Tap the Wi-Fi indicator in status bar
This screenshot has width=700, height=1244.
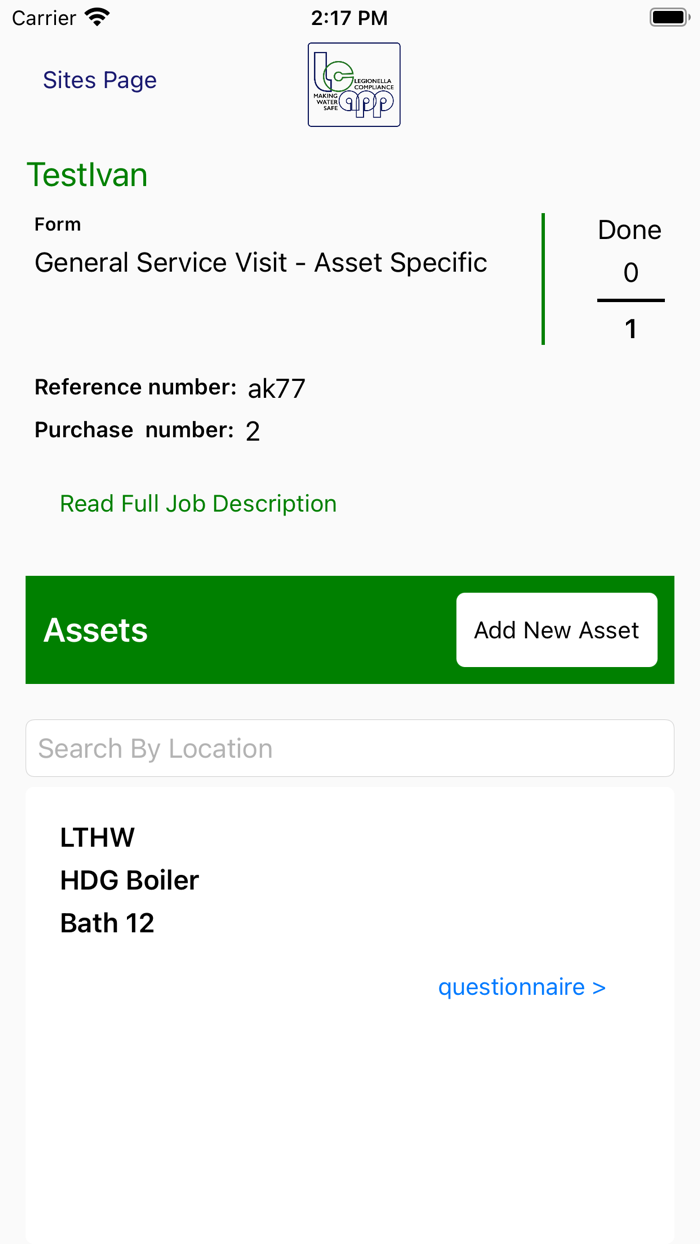(x=95, y=16)
